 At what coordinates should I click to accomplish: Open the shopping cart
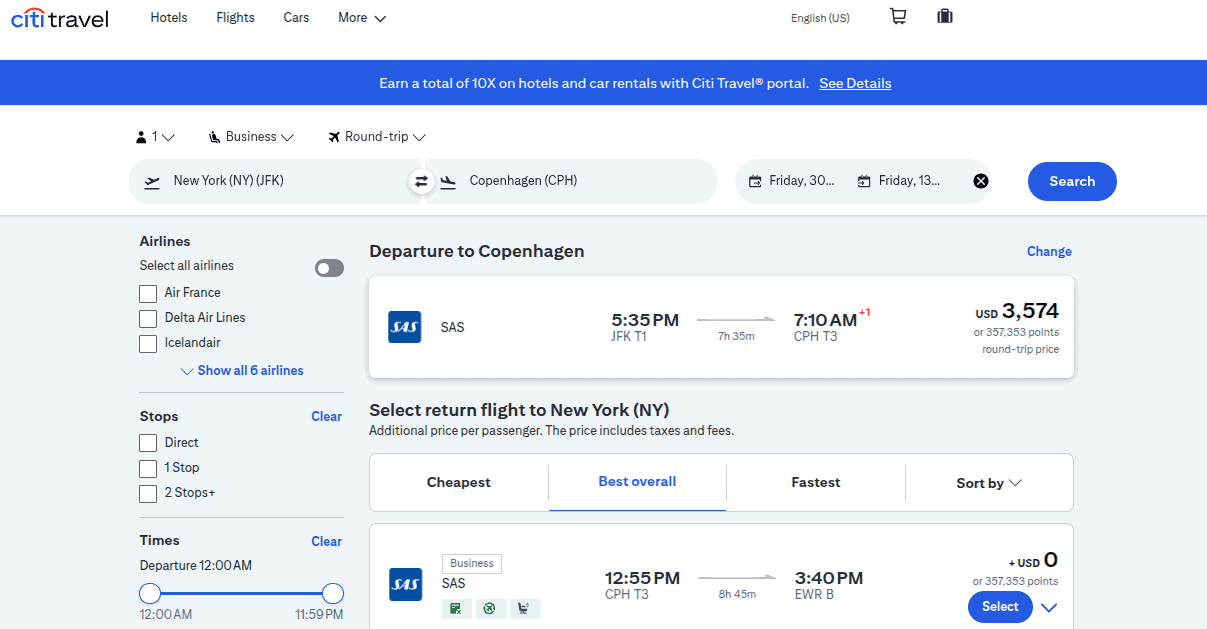pos(897,16)
